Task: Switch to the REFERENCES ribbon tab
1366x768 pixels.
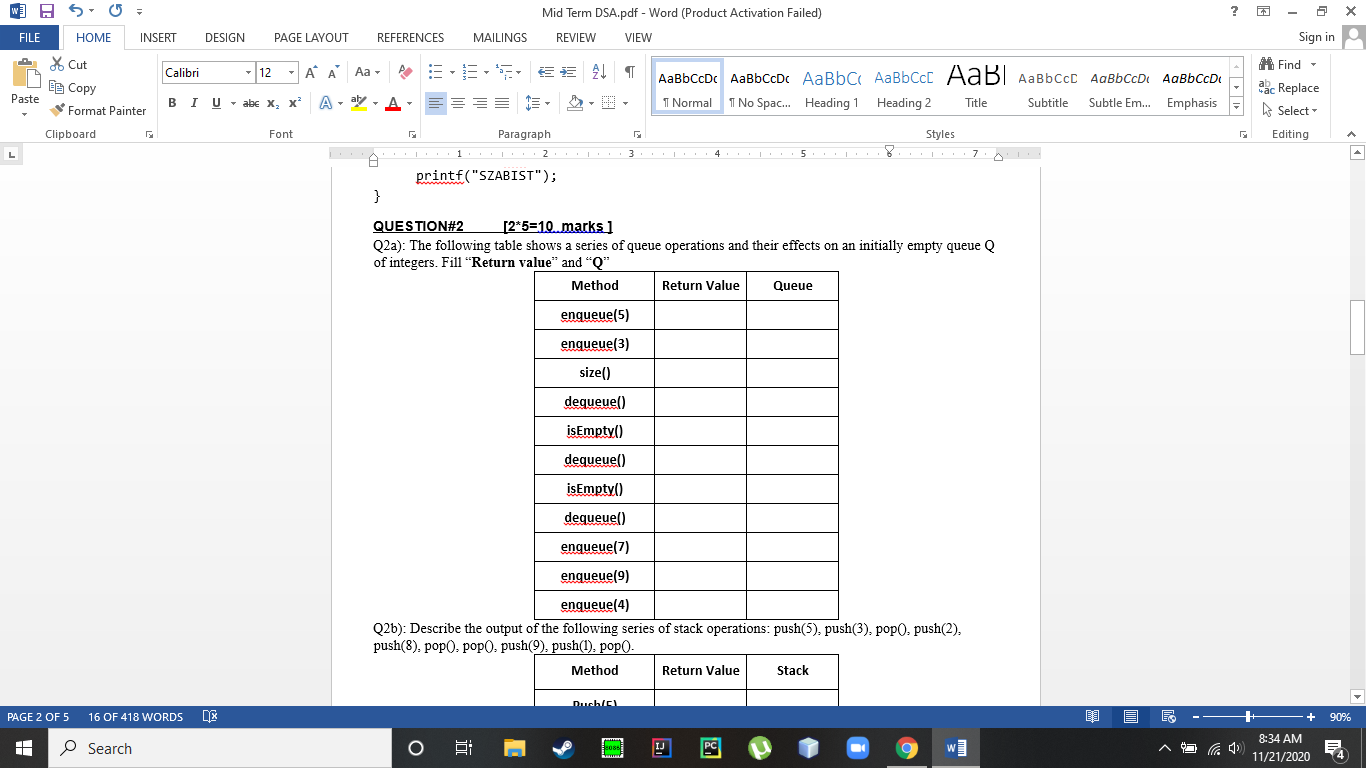Action: click(410, 37)
